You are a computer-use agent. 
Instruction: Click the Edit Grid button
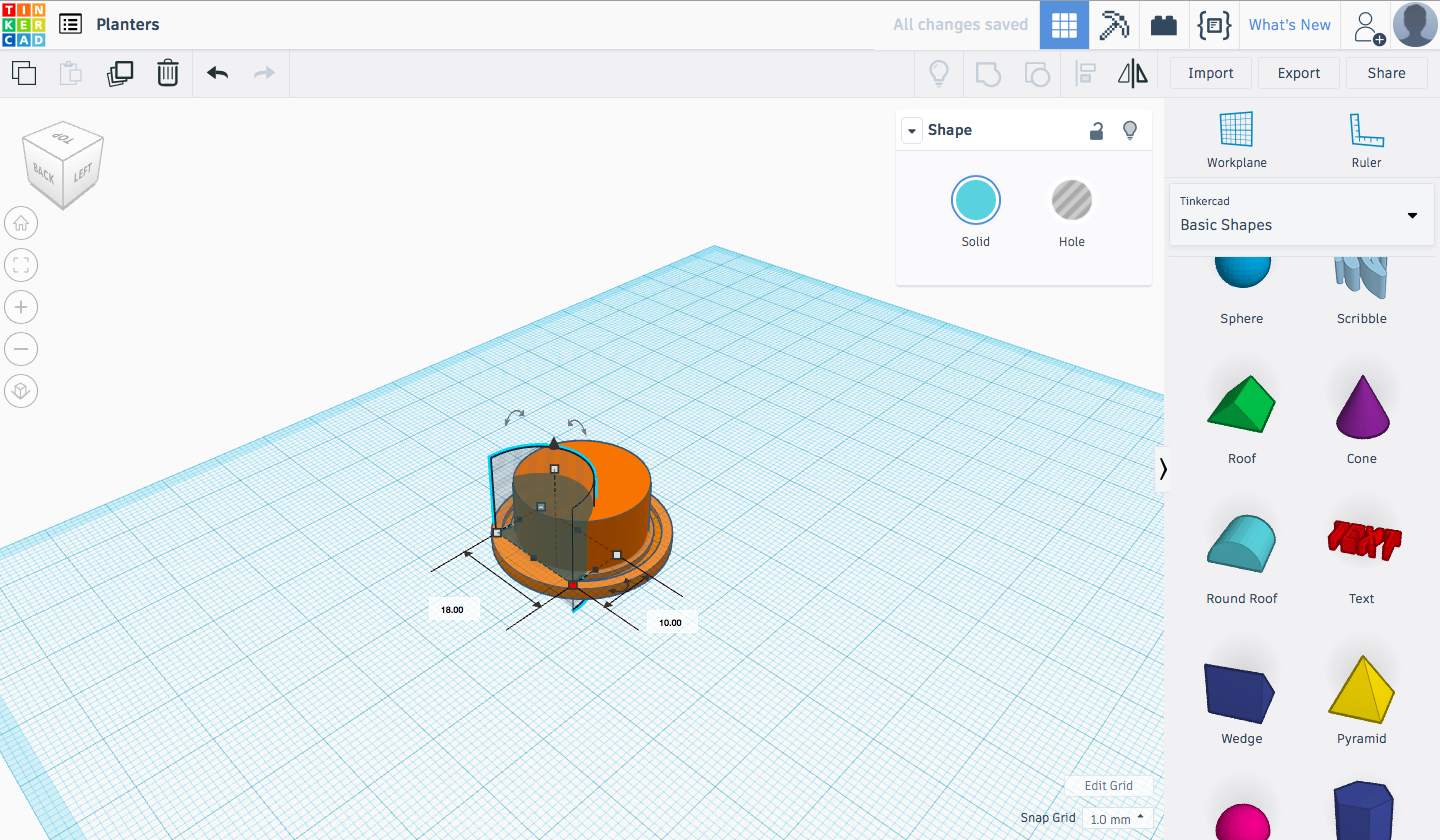point(1108,786)
